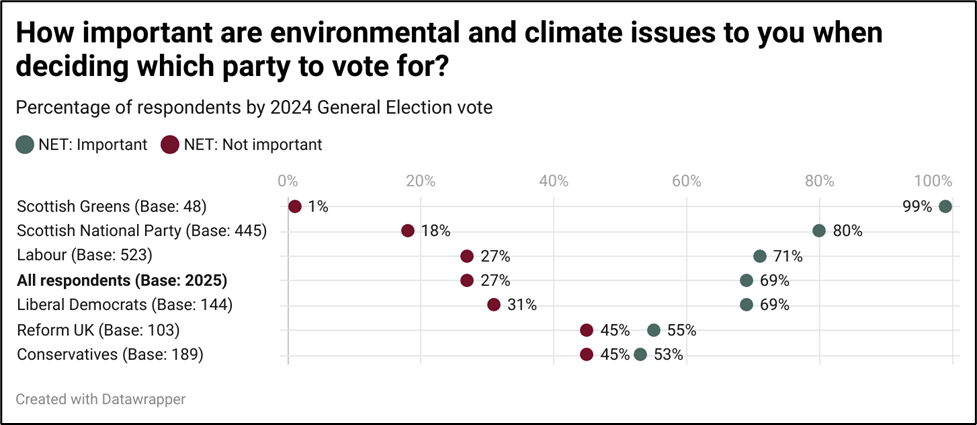Click the Labour 71% green dot
Viewport: 977px width, 425px height.
(x=759, y=256)
